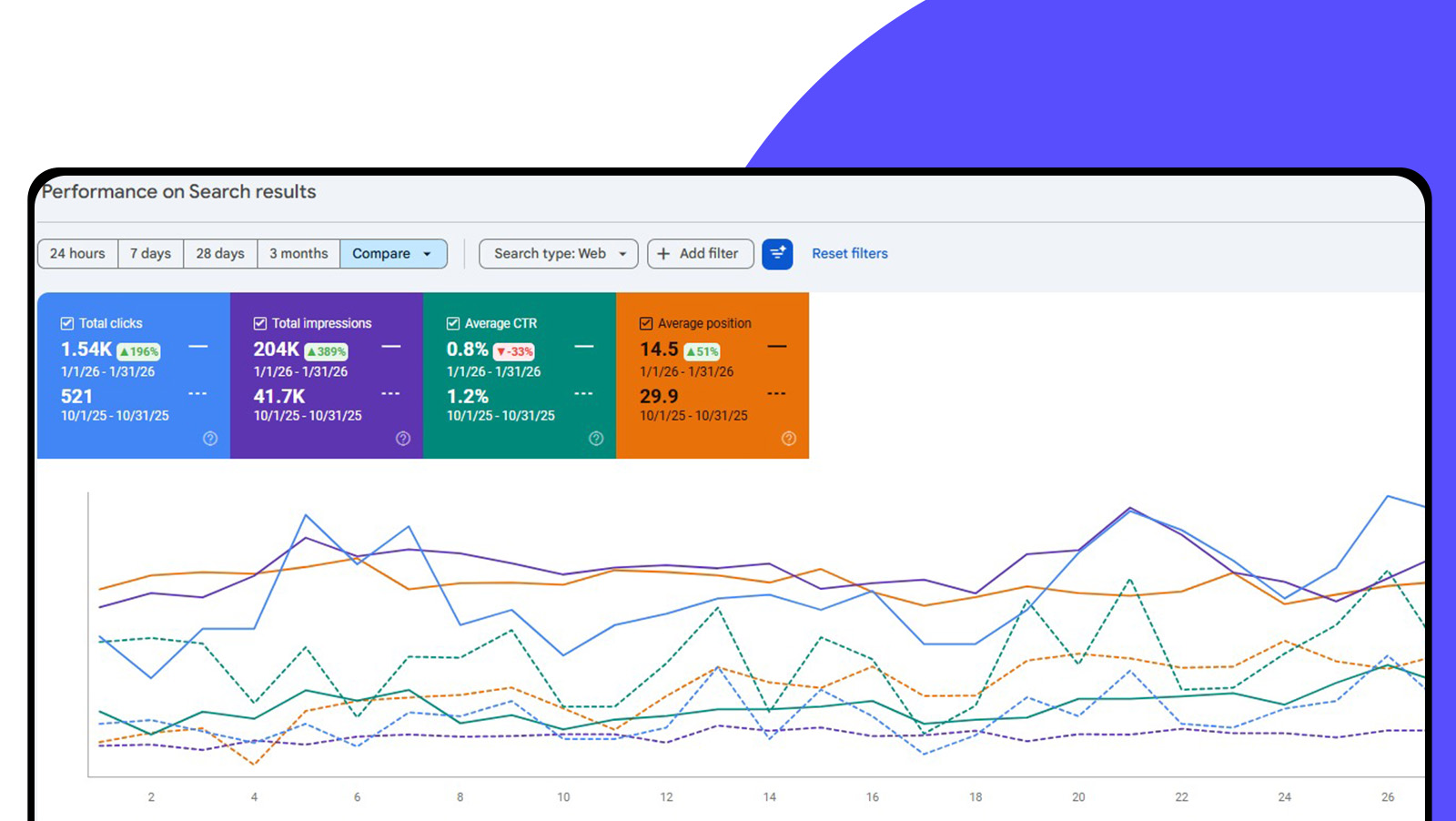The height and width of the screenshot is (821, 1456).
Task: Click the green 196% change badge
Action: 139,351
